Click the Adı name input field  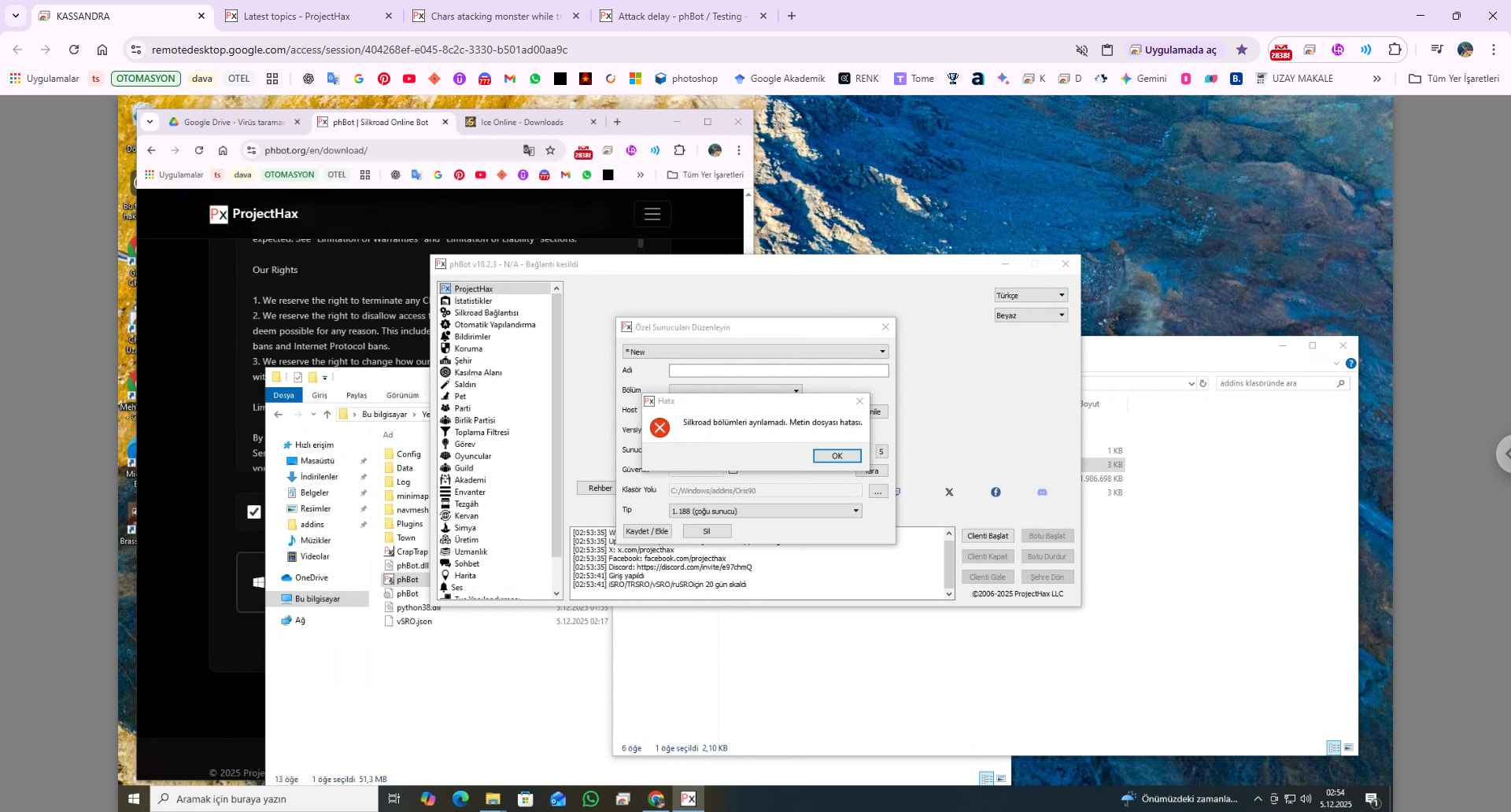coord(778,371)
